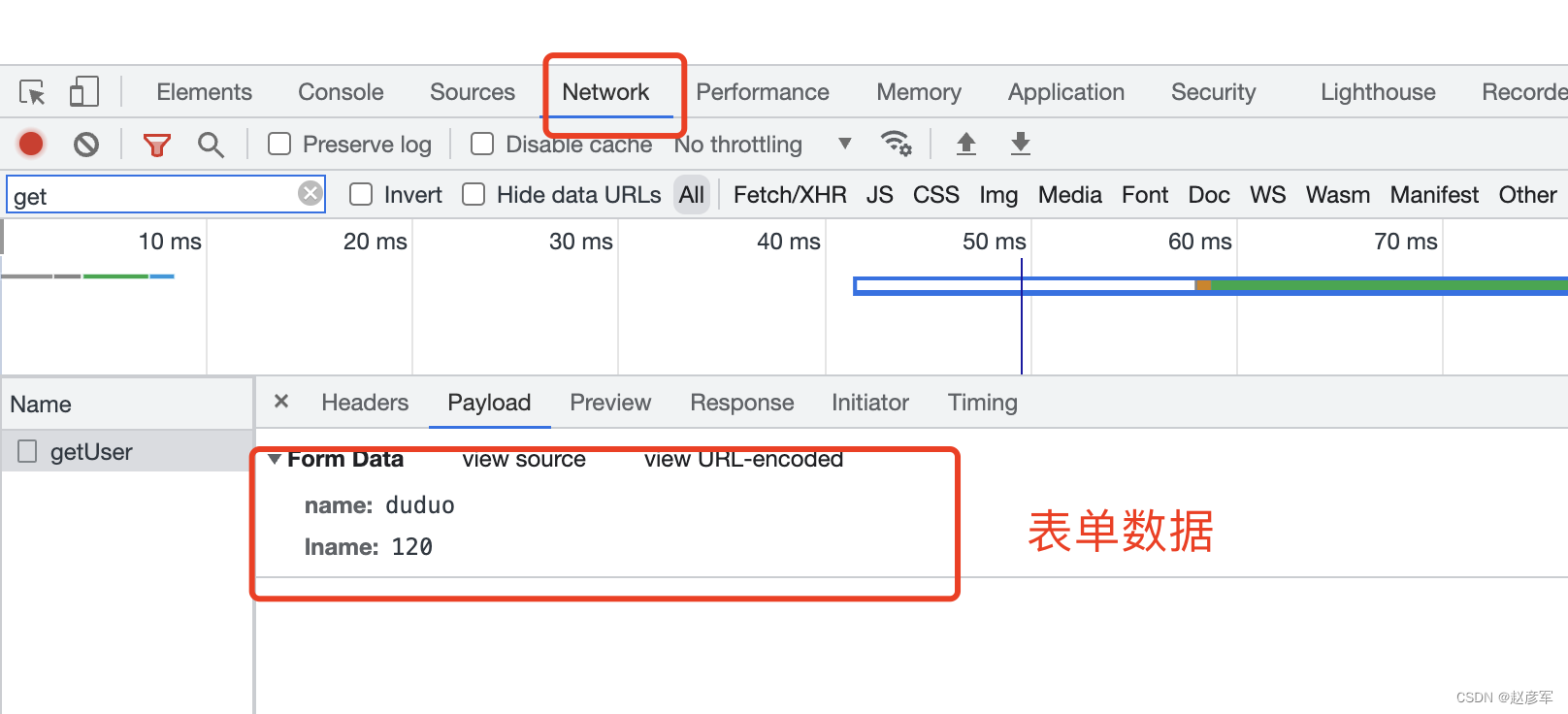Filter requests by Font type
This screenshot has width=1568, height=714.
click(1145, 195)
